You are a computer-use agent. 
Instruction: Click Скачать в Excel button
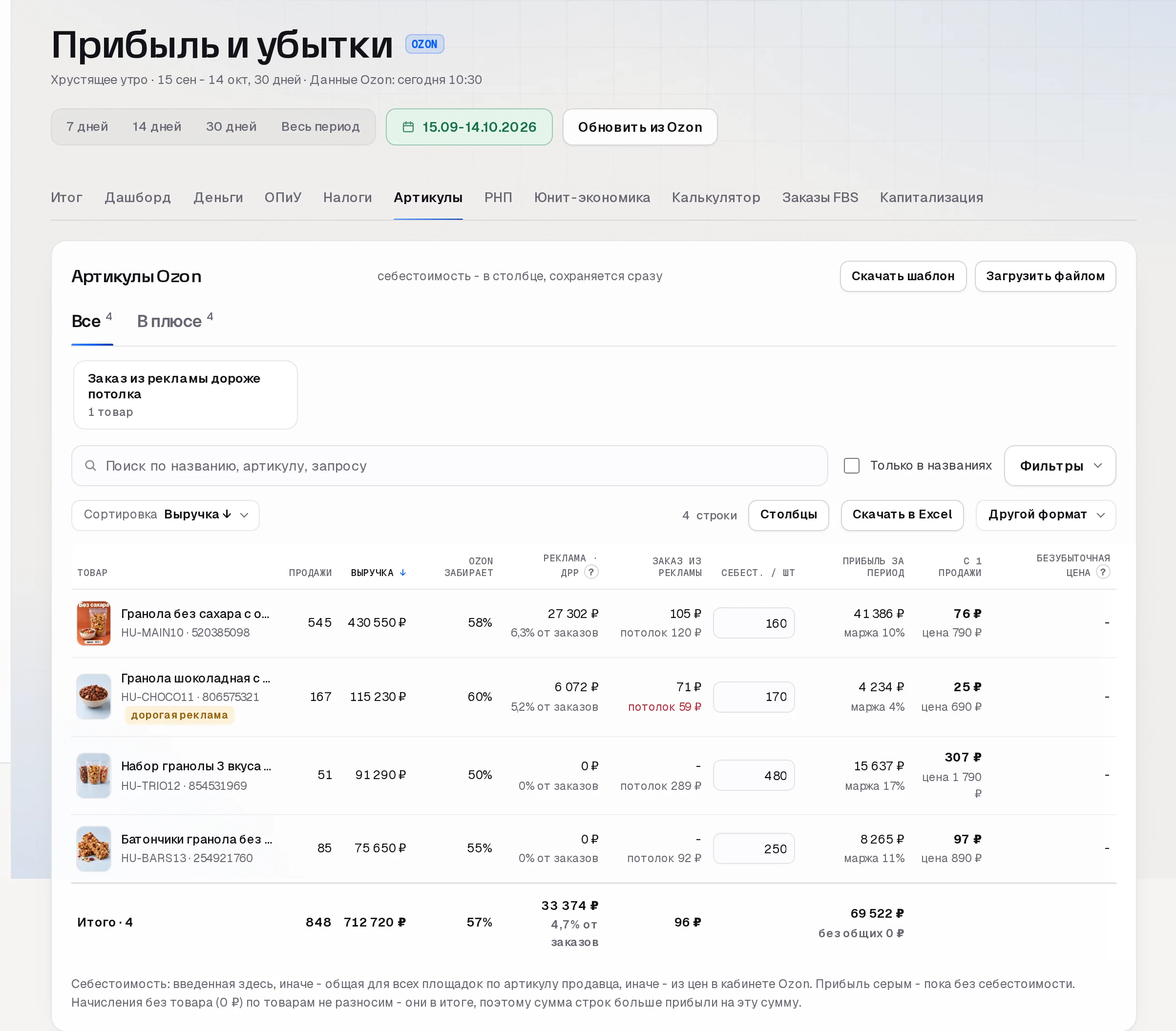click(x=902, y=515)
